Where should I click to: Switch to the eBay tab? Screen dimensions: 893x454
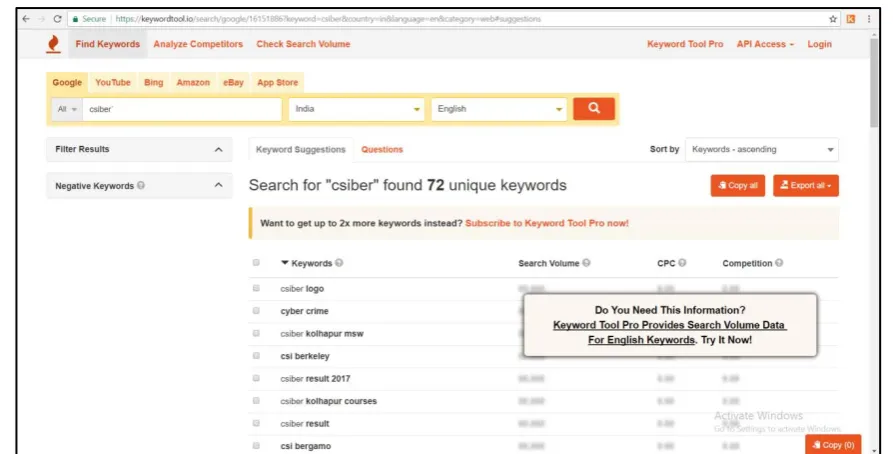pos(233,82)
